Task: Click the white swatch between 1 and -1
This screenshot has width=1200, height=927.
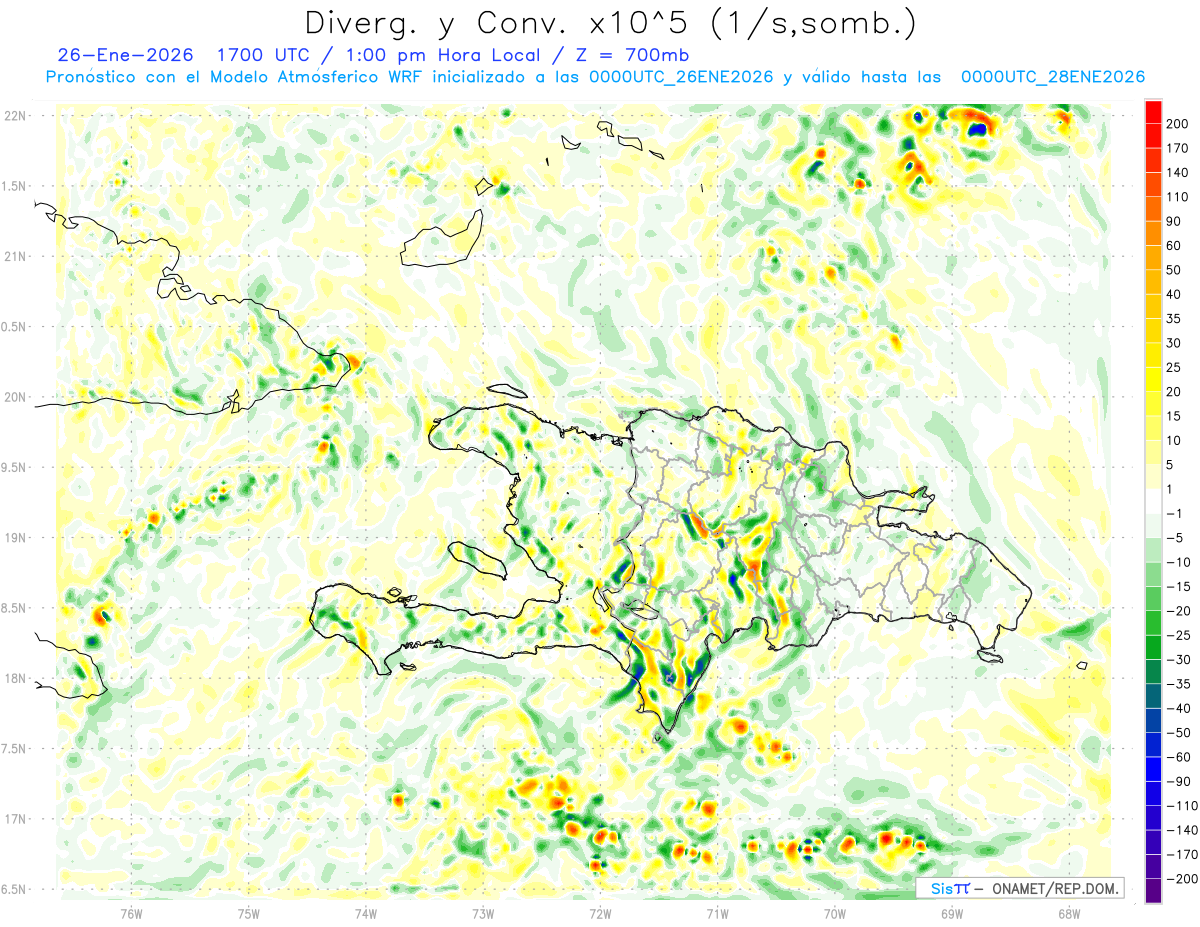Action: [x=1153, y=501]
